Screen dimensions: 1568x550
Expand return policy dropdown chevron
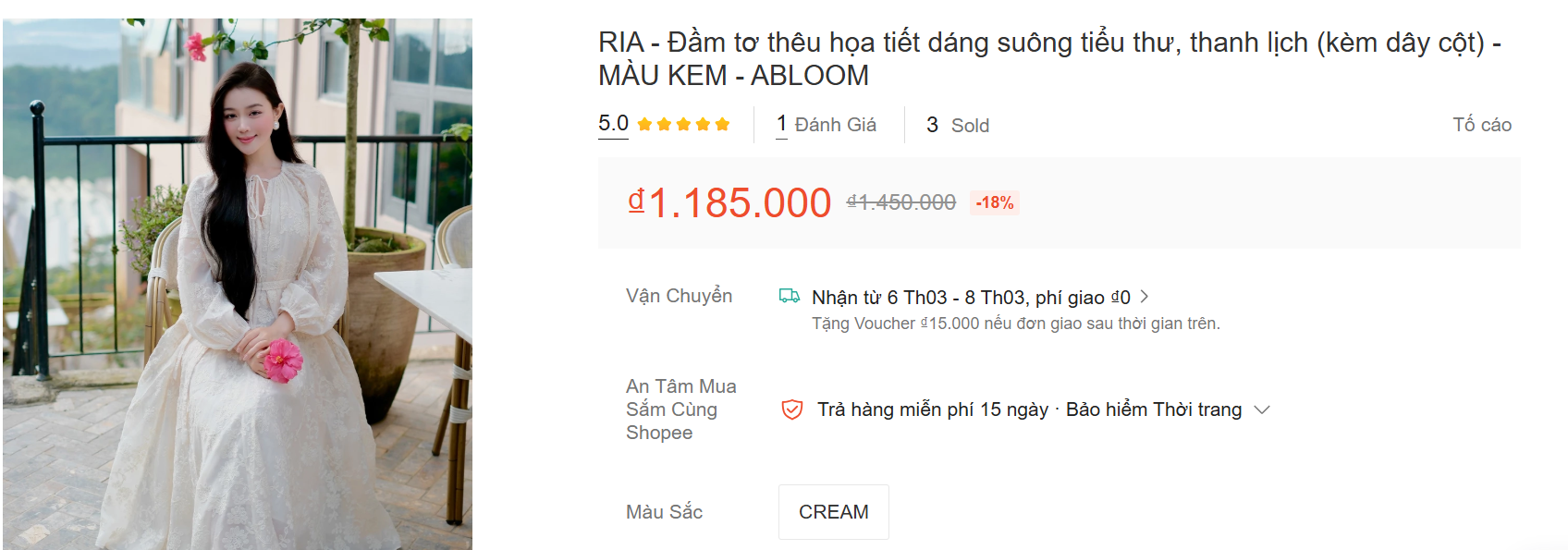click(x=1262, y=409)
